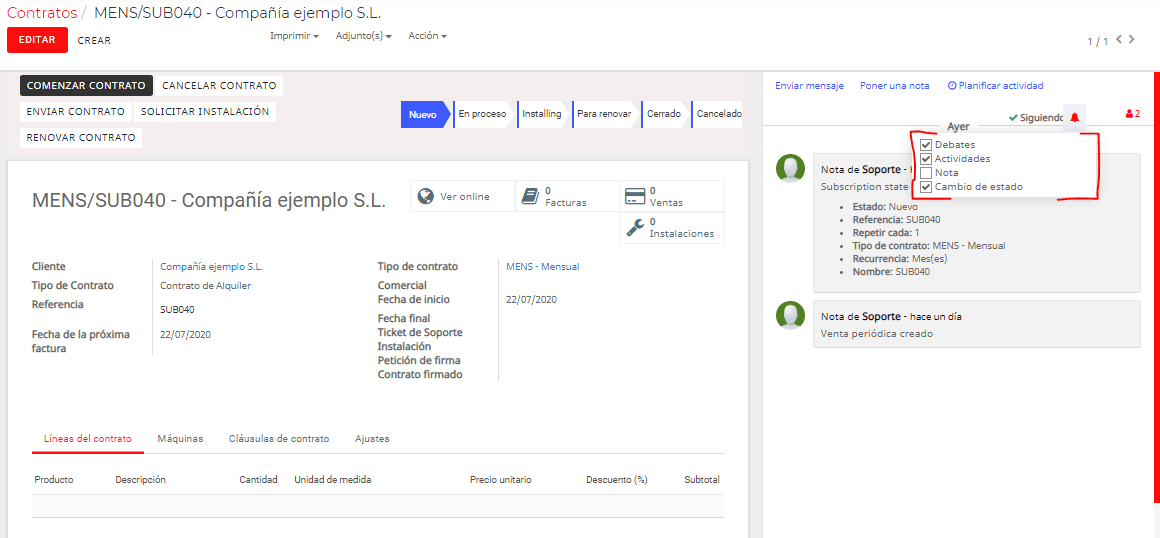The image size is (1160, 538).
Task: Click Poner una nota link
Action: tap(894, 86)
